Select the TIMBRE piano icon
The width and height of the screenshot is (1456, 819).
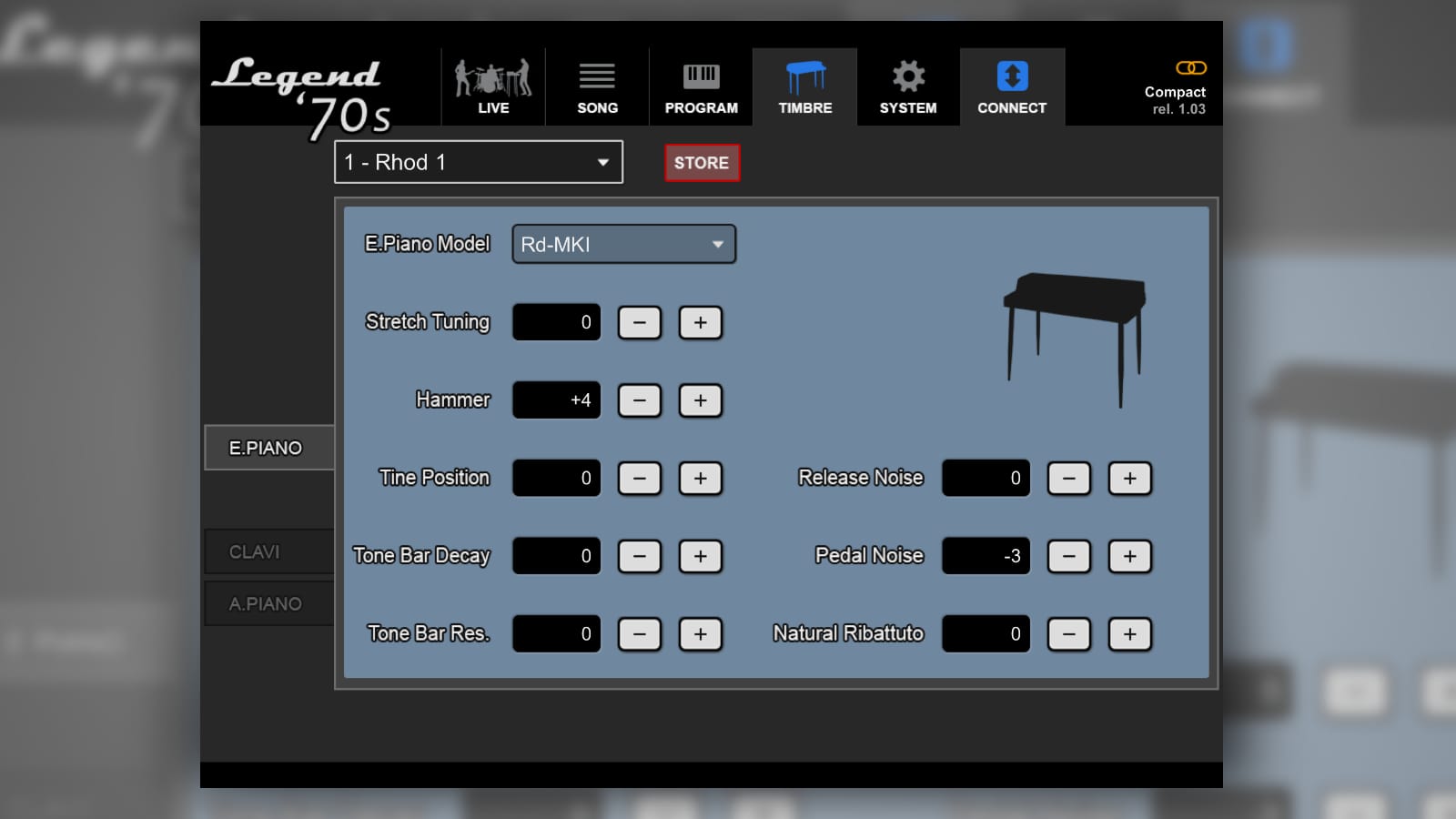(x=804, y=75)
